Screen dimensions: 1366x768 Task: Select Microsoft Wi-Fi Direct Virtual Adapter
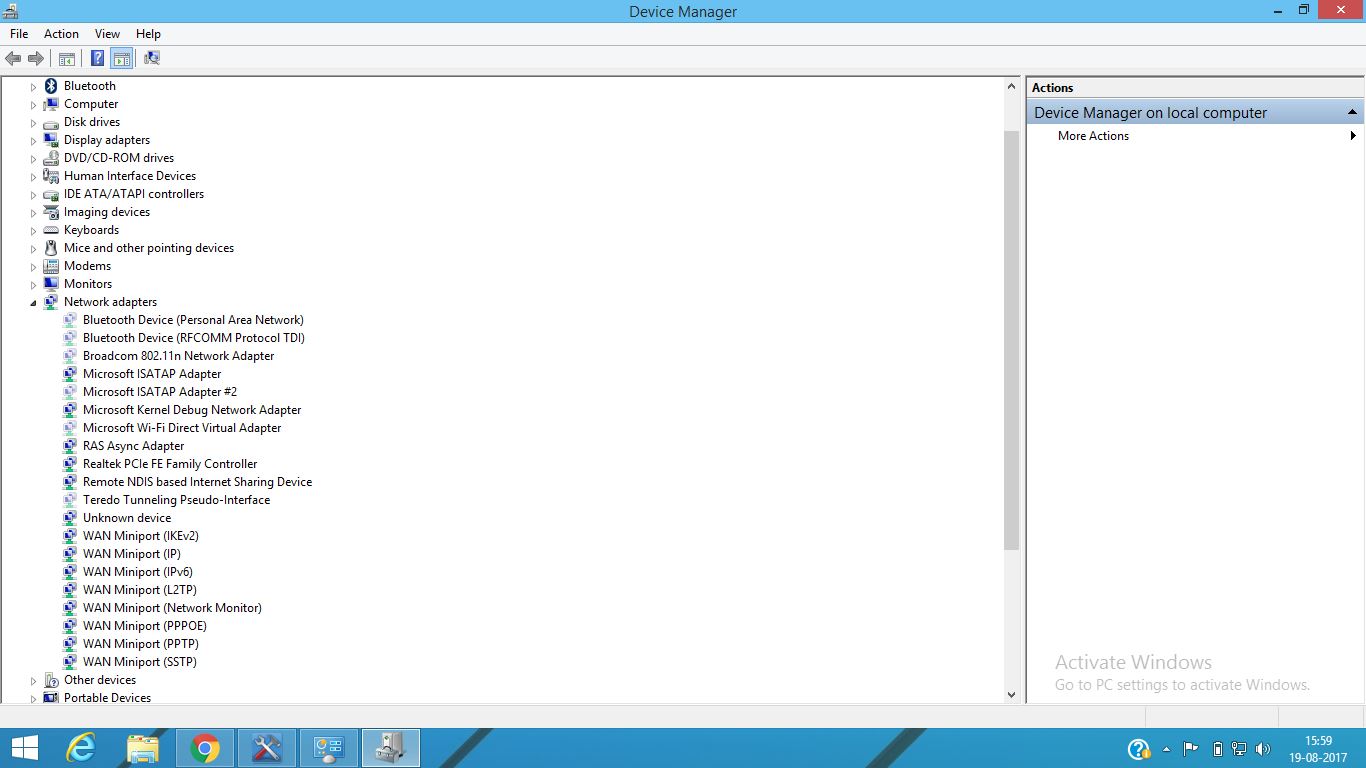point(182,428)
